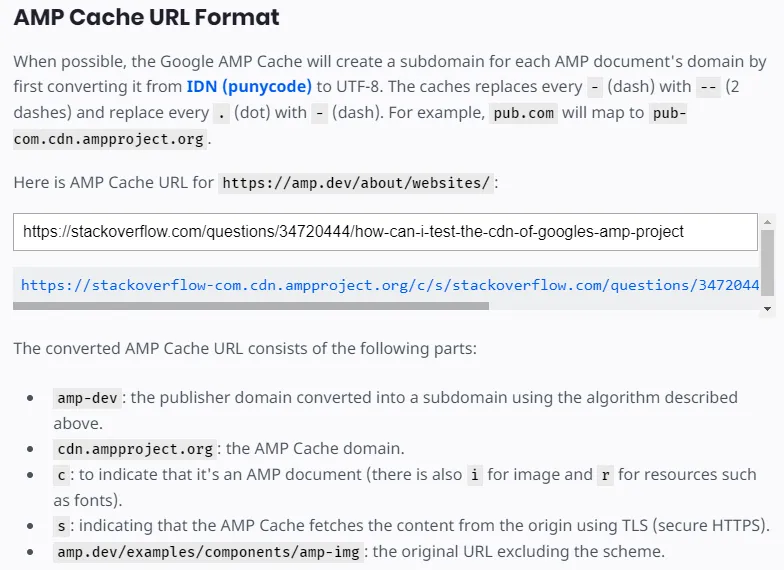This screenshot has width=784, height=570.
Task: Click the vertical scrollbar thumb beside the URL box
Action: click(768, 262)
